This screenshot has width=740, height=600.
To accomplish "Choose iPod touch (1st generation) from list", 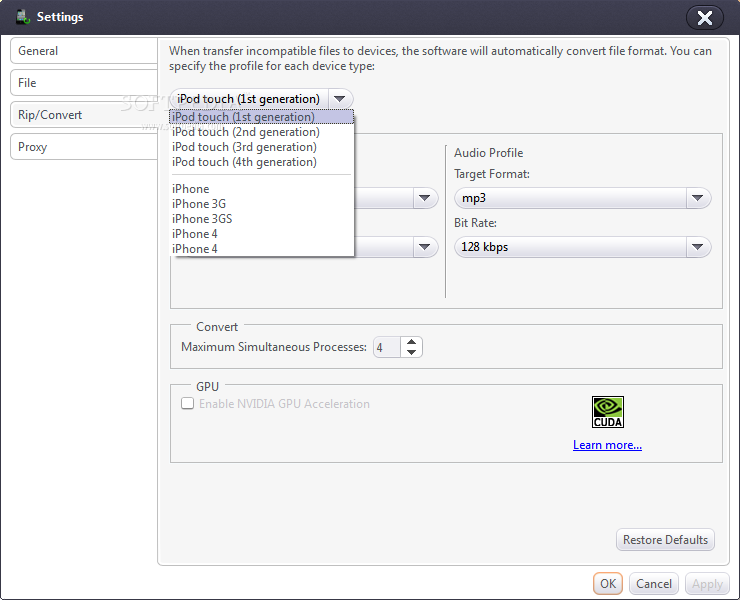I will pyautogui.click(x=261, y=117).
